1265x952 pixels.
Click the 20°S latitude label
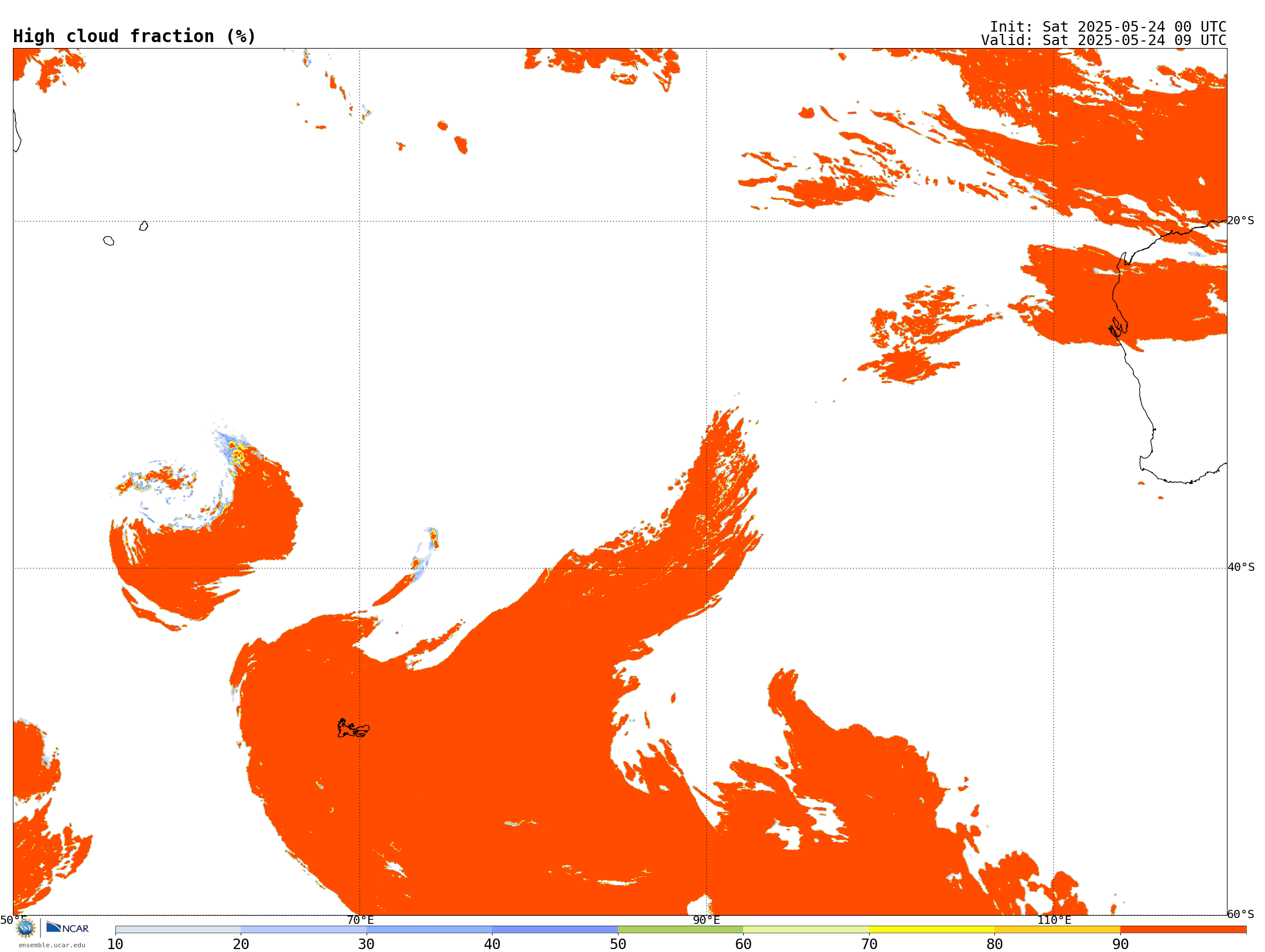1241,221
